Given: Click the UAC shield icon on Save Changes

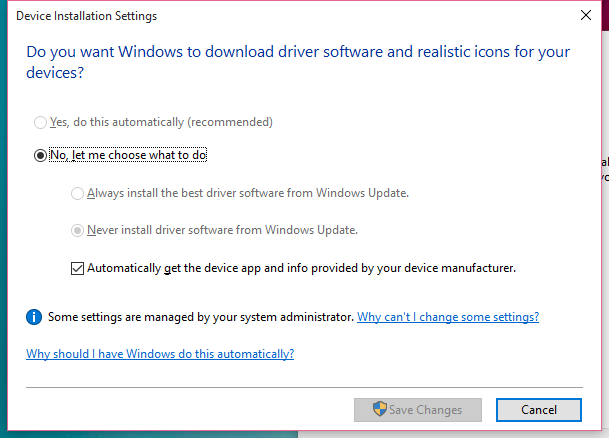Looking at the screenshot, I should [x=379, y=409].
